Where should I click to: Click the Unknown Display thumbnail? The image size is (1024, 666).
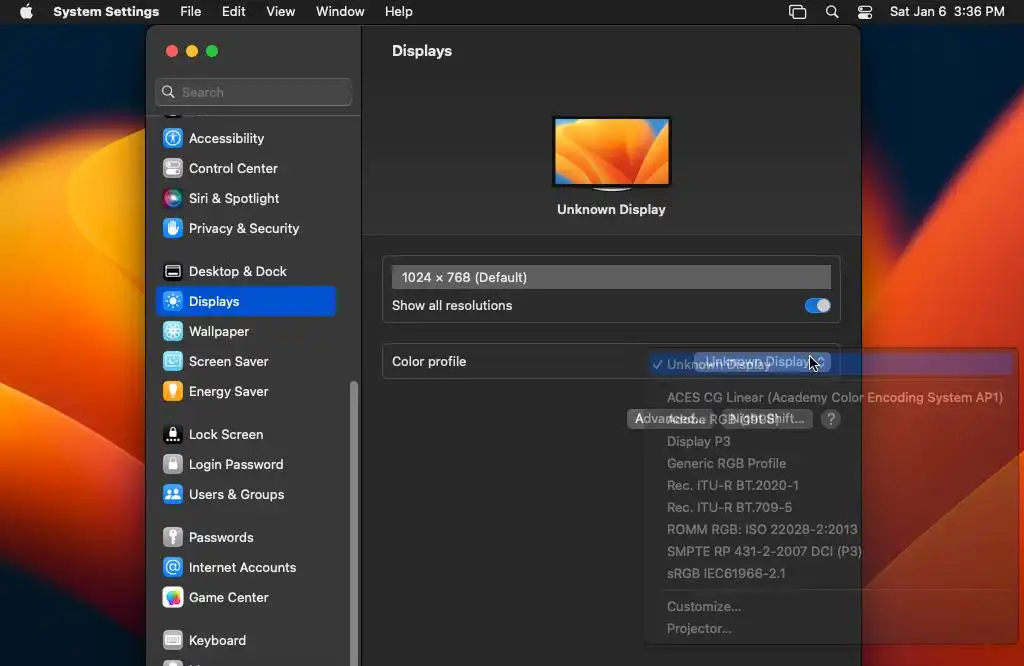click(x=611, y=153)
